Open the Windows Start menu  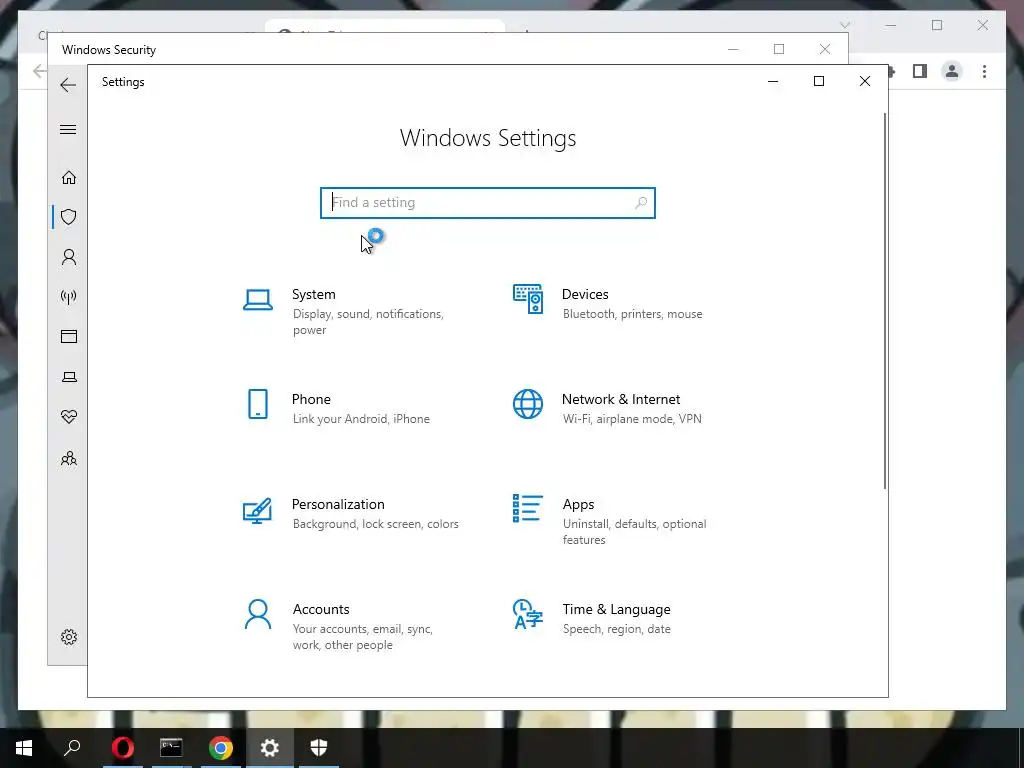coord(24,748)
